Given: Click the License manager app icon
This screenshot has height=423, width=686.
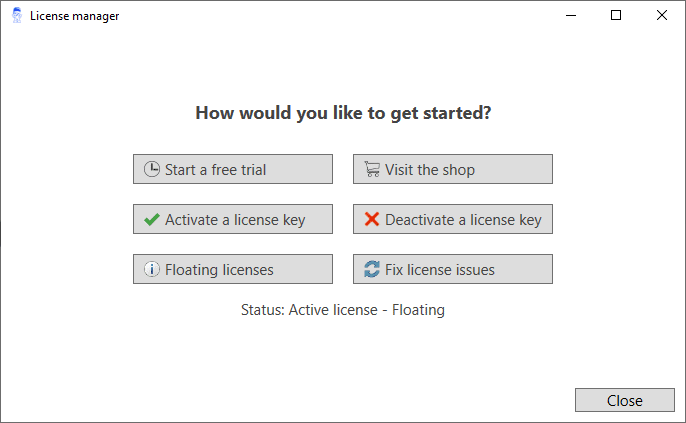Looking at the screenshot, I should point(16,15).
